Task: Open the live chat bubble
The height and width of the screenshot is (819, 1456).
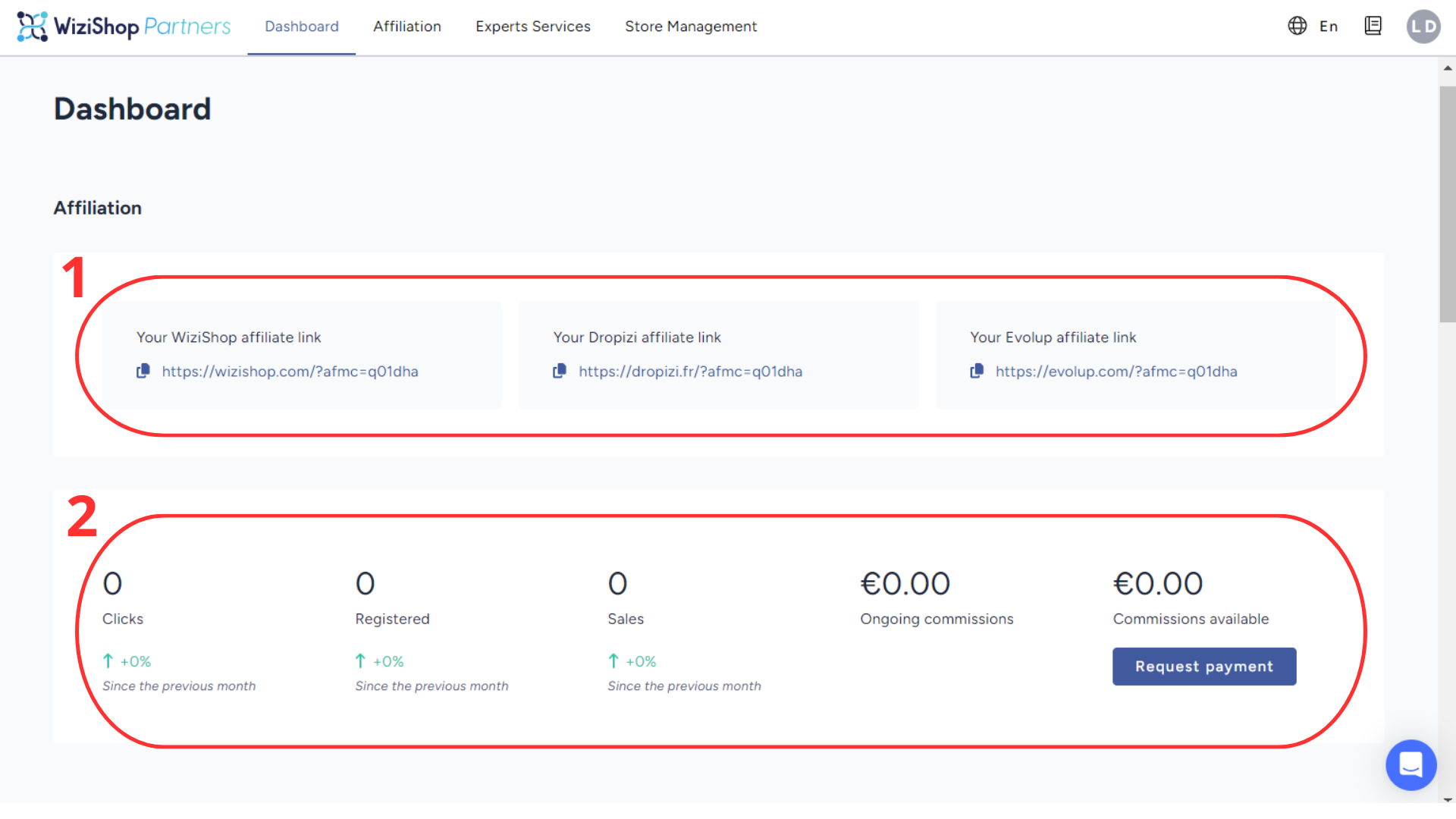Action: pyautogui.click(x=1410, y=764)
